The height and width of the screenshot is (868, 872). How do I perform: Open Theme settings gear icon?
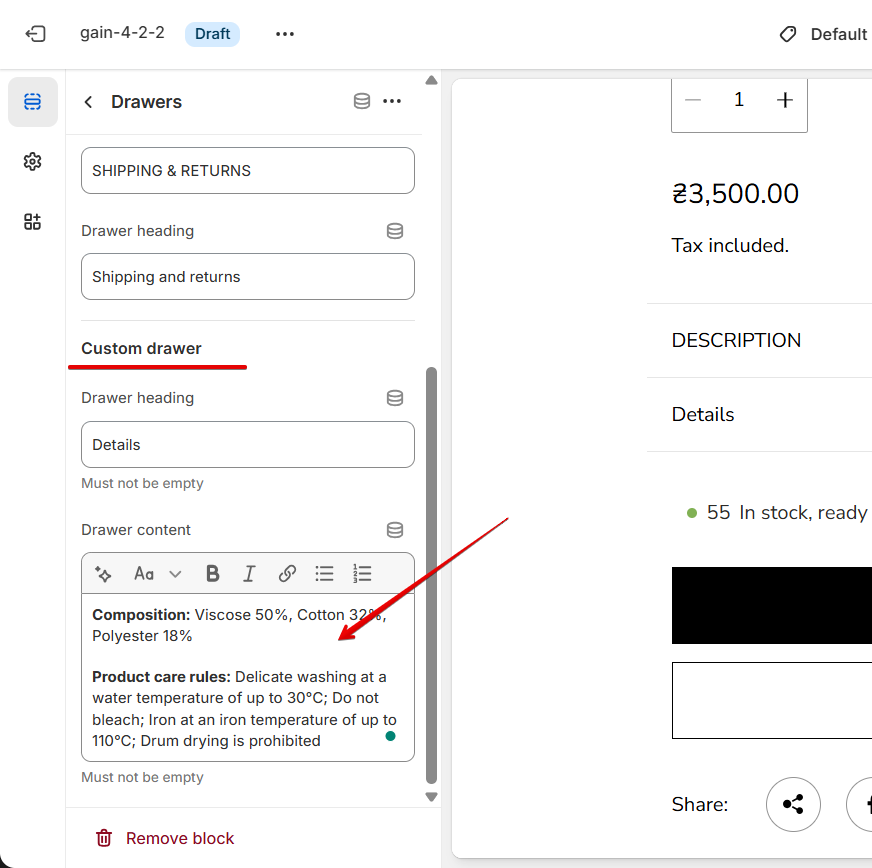point(33,162)
